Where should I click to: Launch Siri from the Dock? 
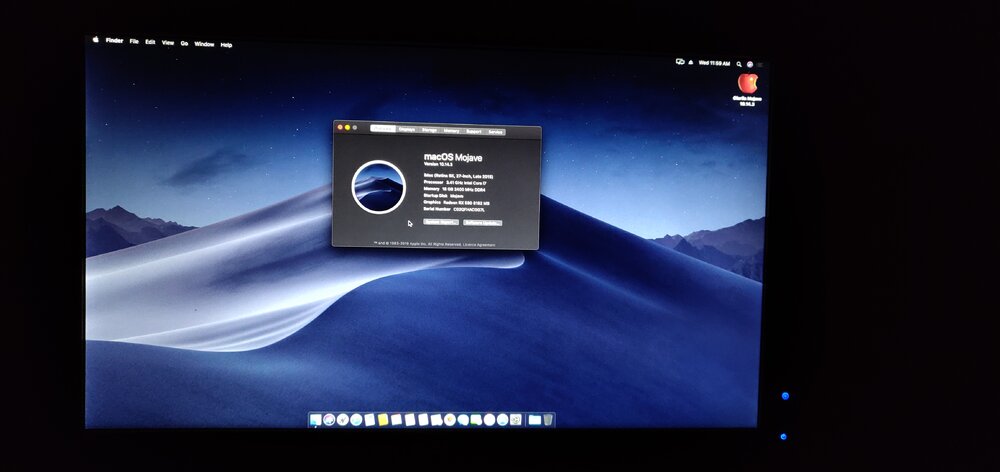(329, 420)
